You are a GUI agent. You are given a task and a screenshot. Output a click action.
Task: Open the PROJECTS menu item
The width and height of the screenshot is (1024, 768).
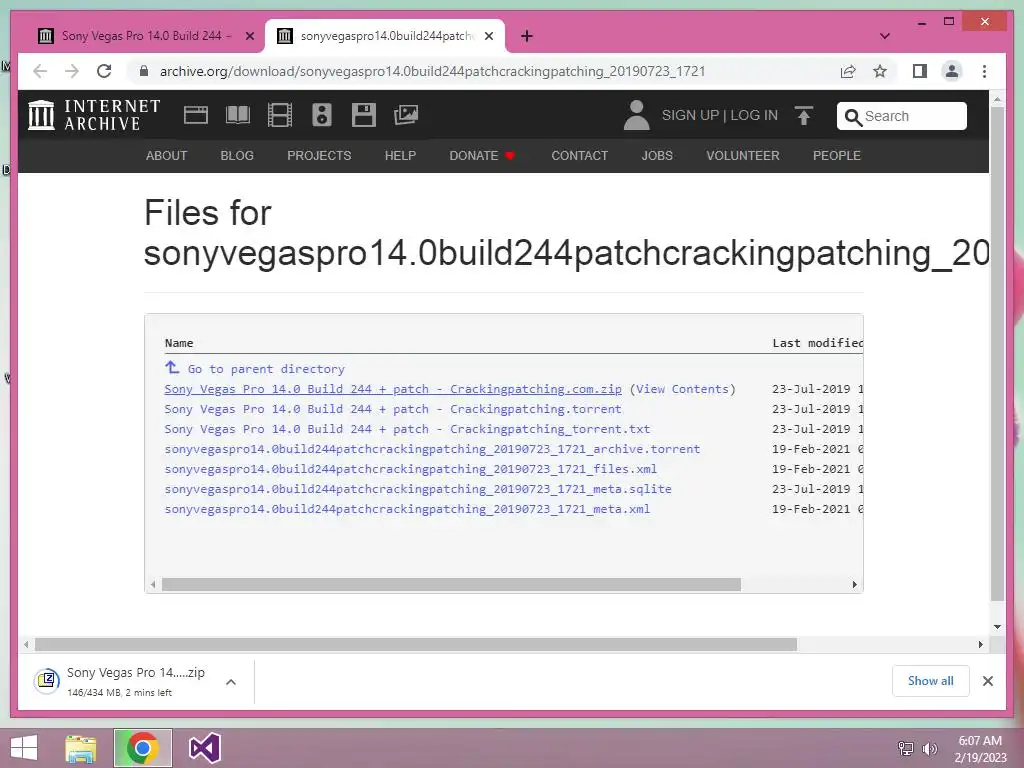319,155
